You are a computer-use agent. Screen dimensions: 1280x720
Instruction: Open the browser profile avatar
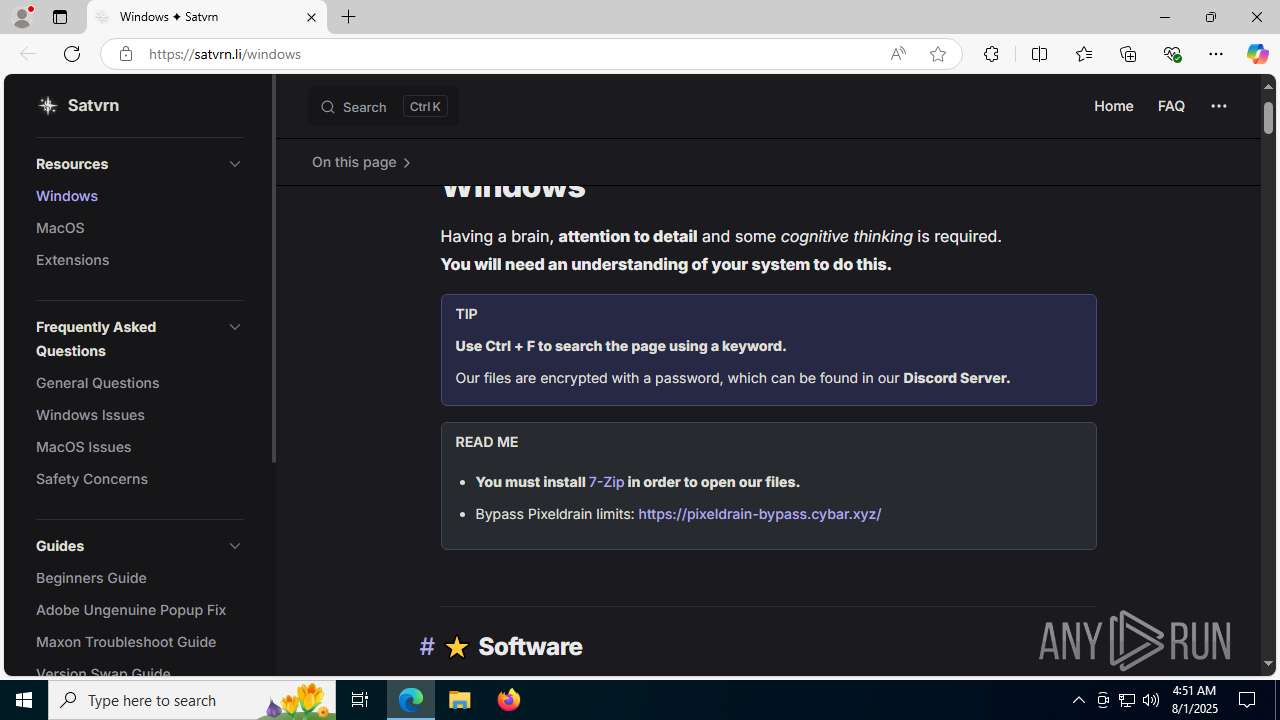22,17
